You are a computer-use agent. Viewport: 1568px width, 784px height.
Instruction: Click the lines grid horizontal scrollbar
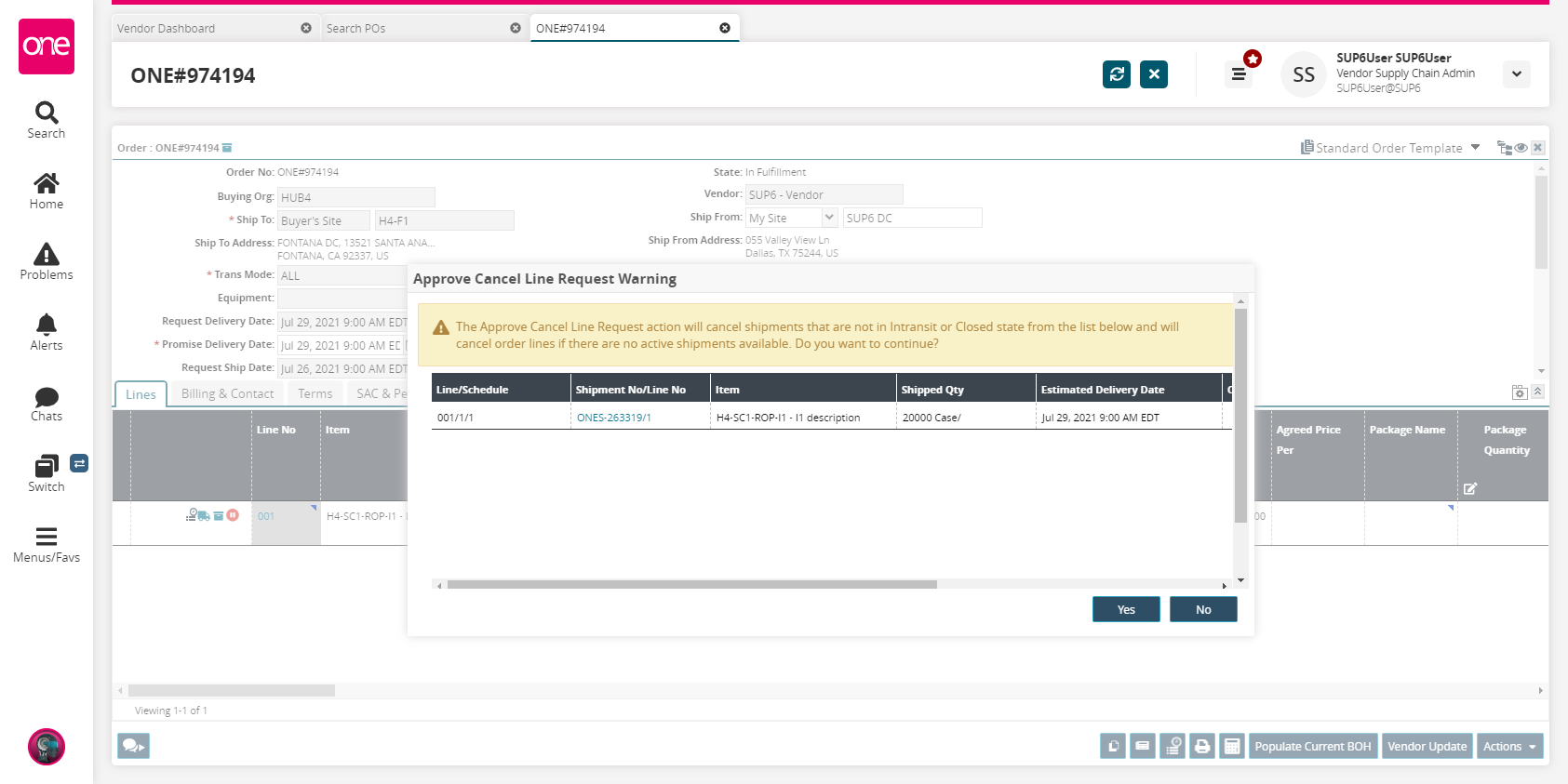coord(232,691)
